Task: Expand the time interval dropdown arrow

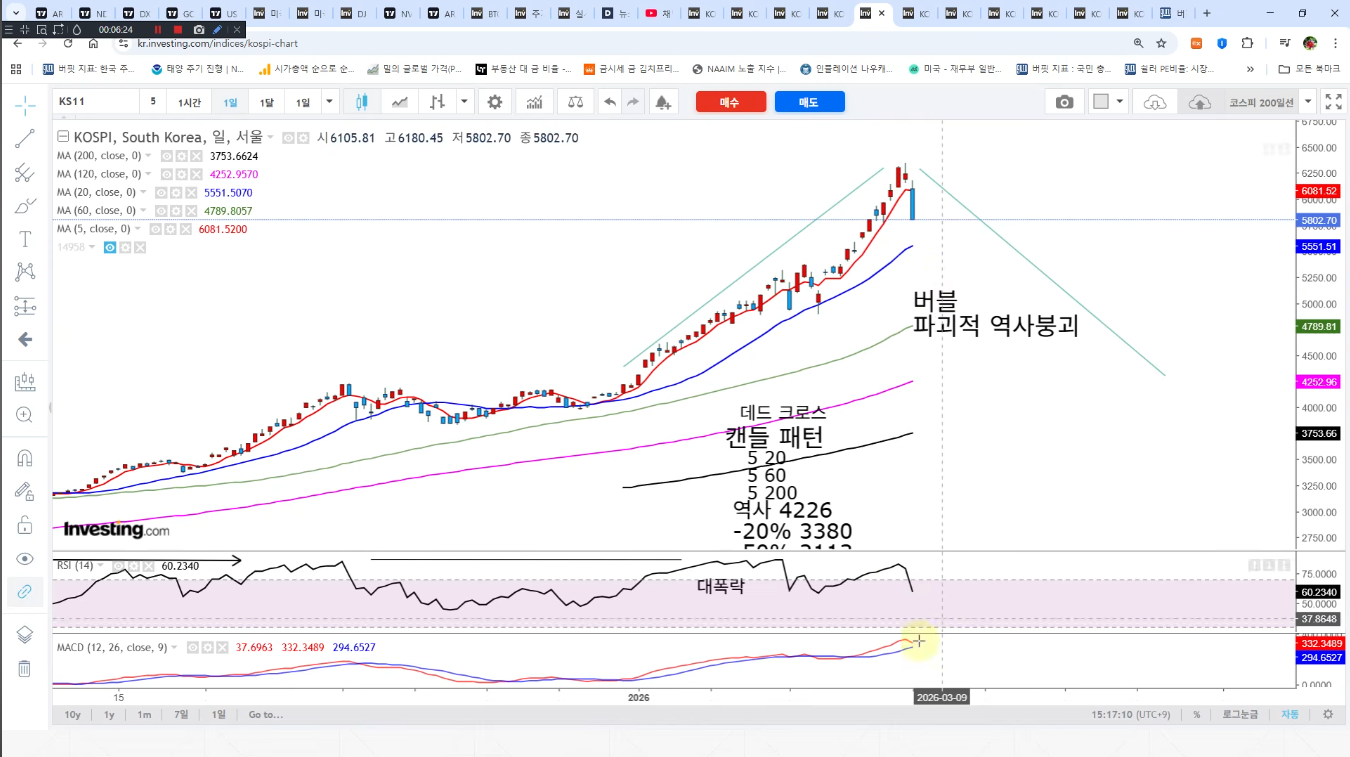Action: point(329,102)
